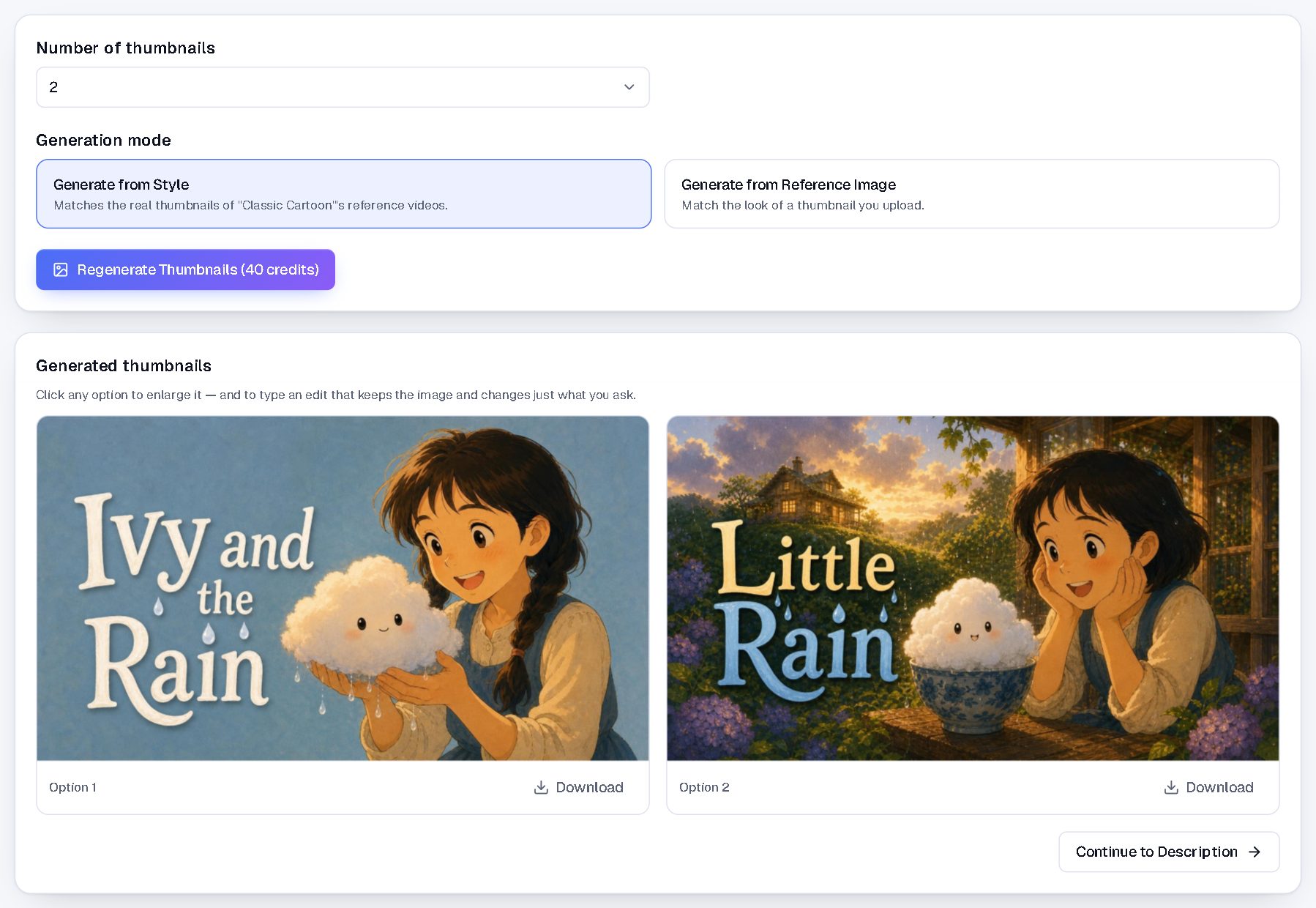Click the image icon in Regenerate button

coord(61,269)
